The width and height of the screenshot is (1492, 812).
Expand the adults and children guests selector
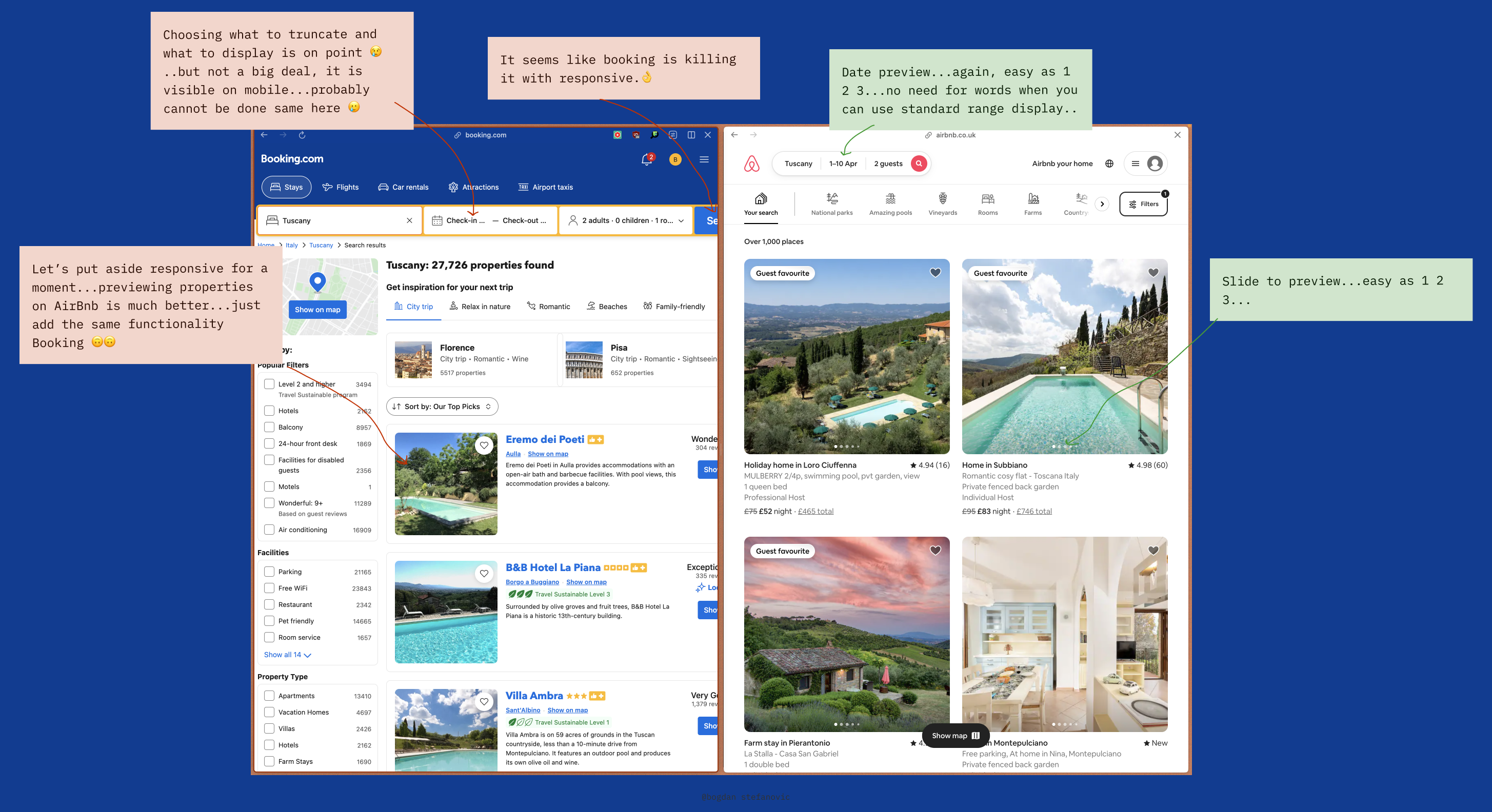(626, 220)
